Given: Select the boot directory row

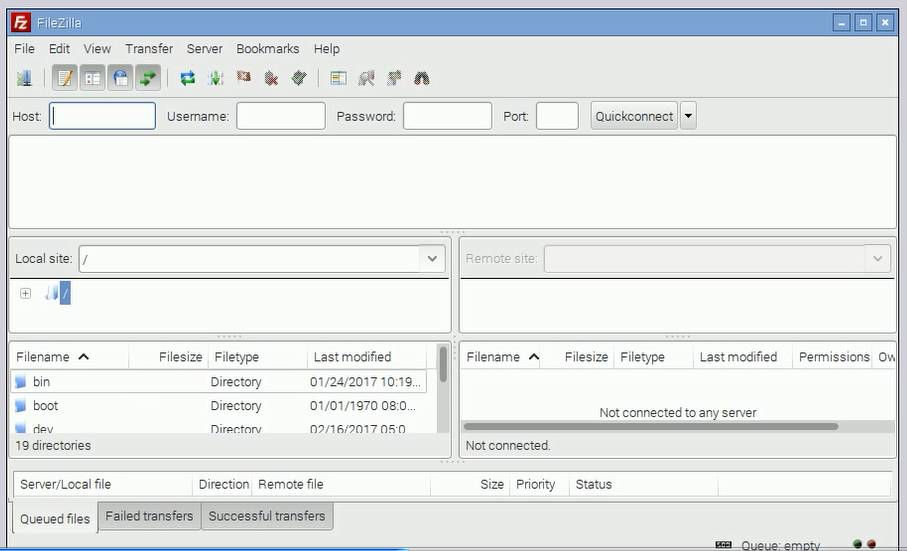Looking at the screenshot, I should pyautogui.click(x=219, y=405).
